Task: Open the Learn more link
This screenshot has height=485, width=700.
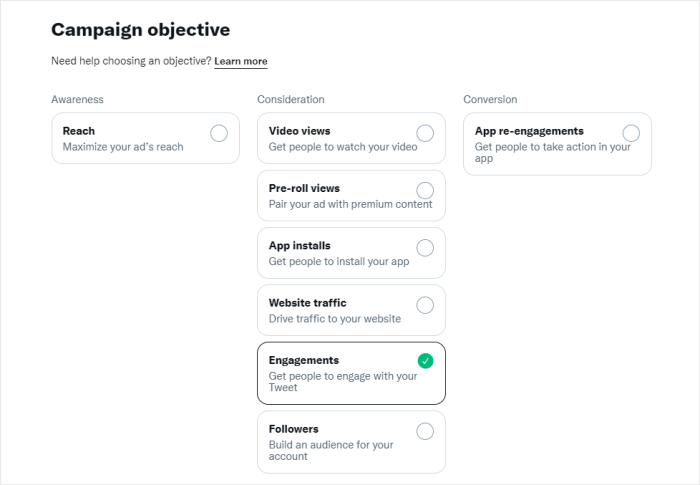Action: [x=241, y=61]
